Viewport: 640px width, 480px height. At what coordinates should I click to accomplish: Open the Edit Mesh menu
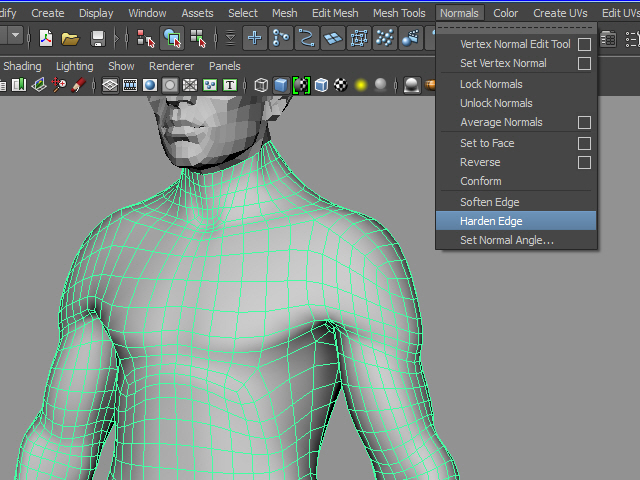coord(335,13)
